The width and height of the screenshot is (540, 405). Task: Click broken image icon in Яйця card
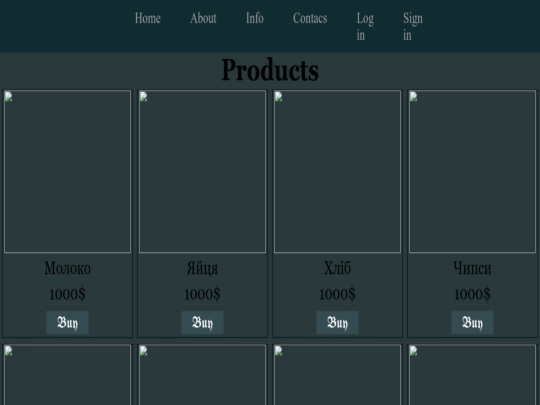144,97
